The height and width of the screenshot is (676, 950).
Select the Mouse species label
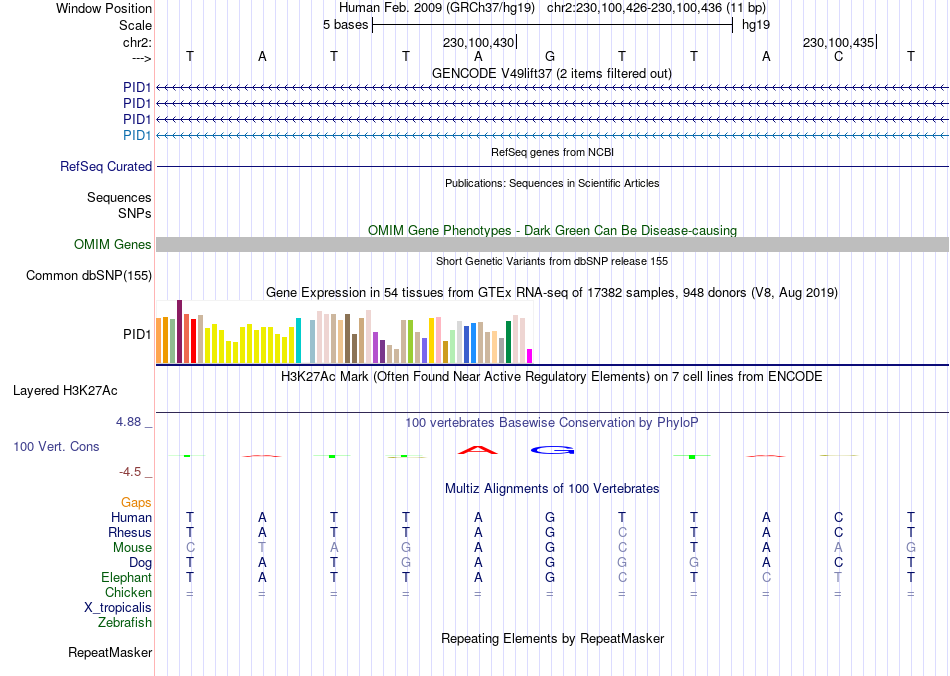pos(132,548)
